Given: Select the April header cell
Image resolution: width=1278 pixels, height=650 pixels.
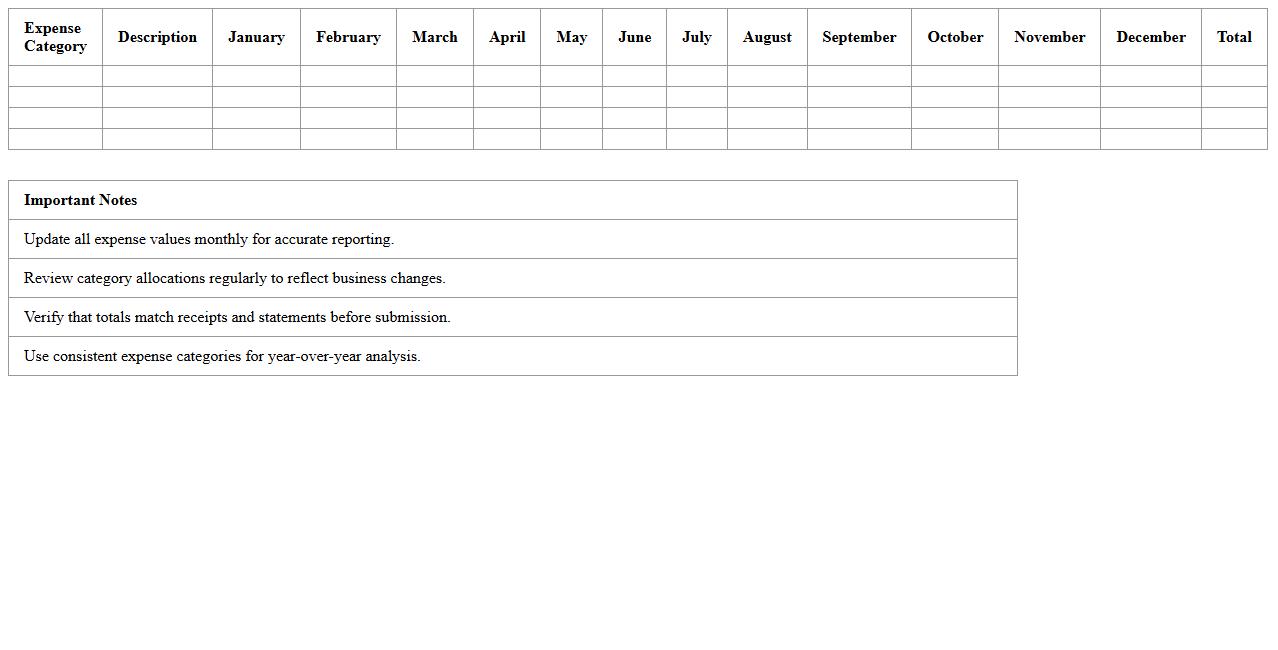Looking at the screenshot, I should coord(507,37).
